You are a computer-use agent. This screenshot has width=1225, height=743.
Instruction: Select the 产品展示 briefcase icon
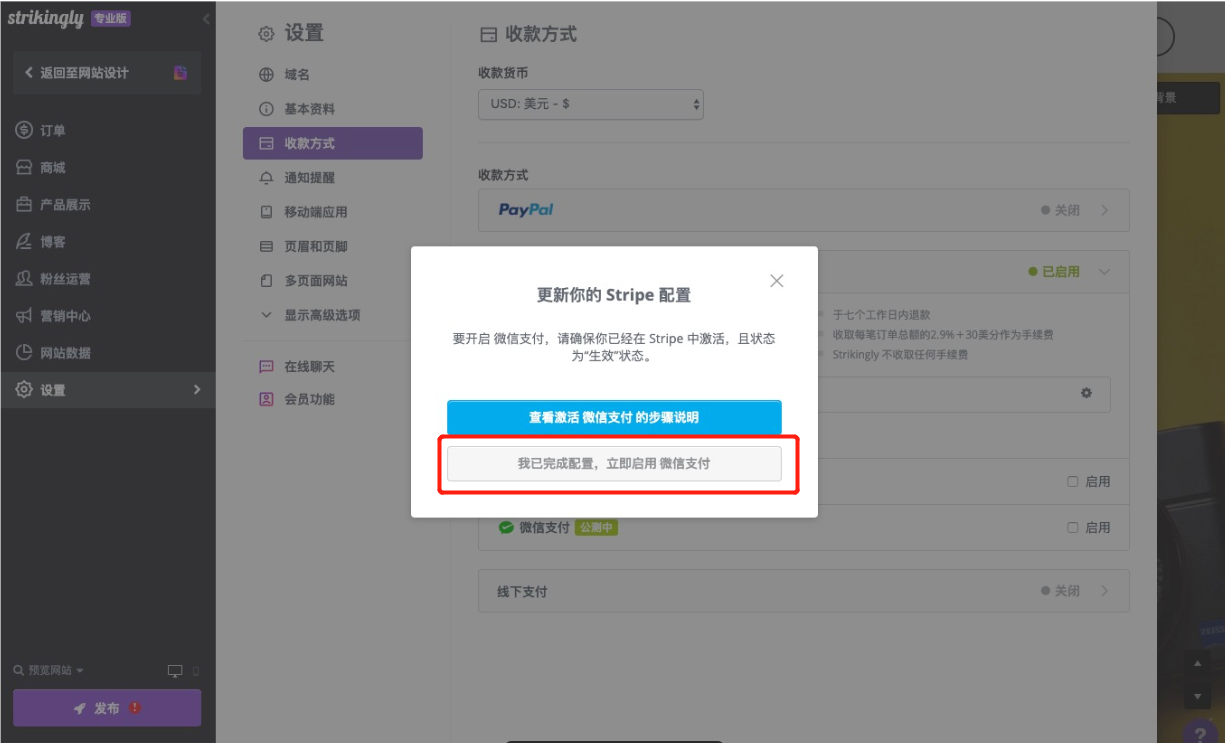pos(24,205)
